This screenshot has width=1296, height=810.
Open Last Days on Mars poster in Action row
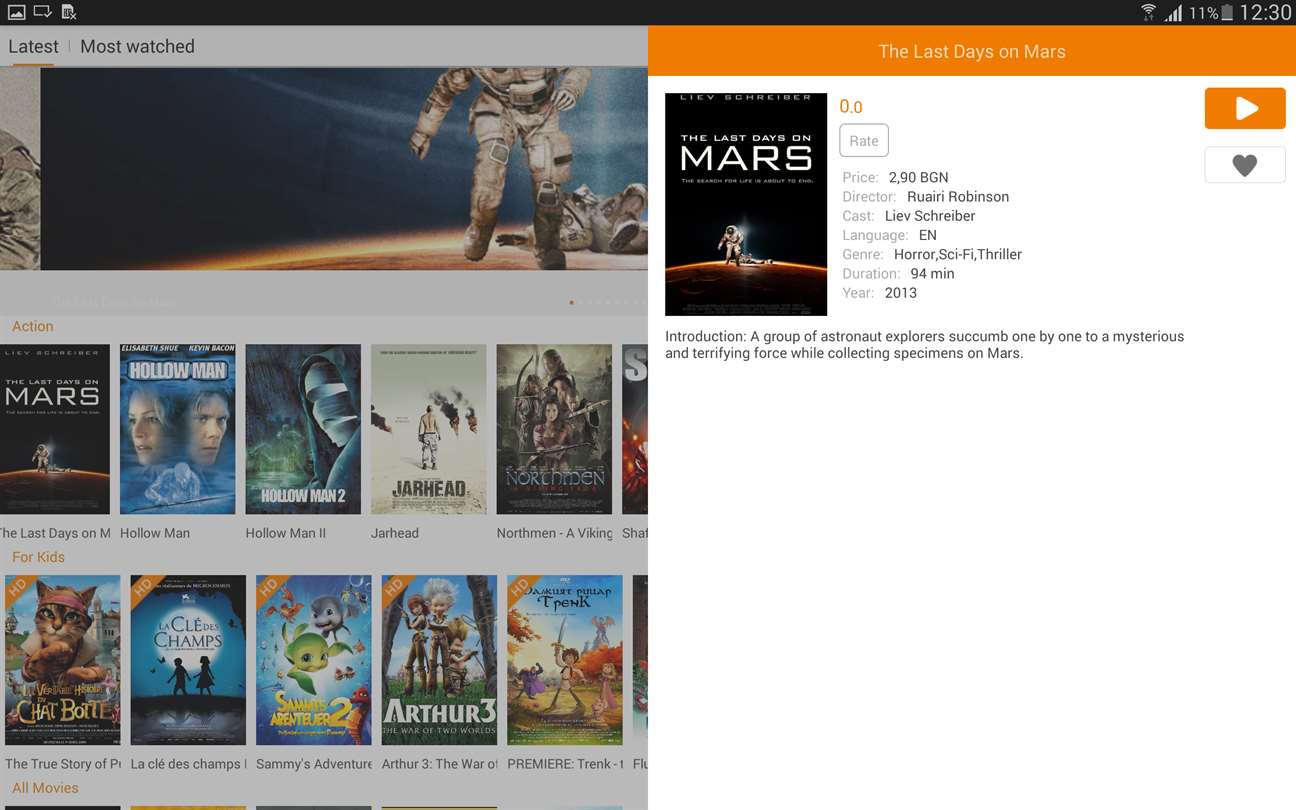[55, 429]
